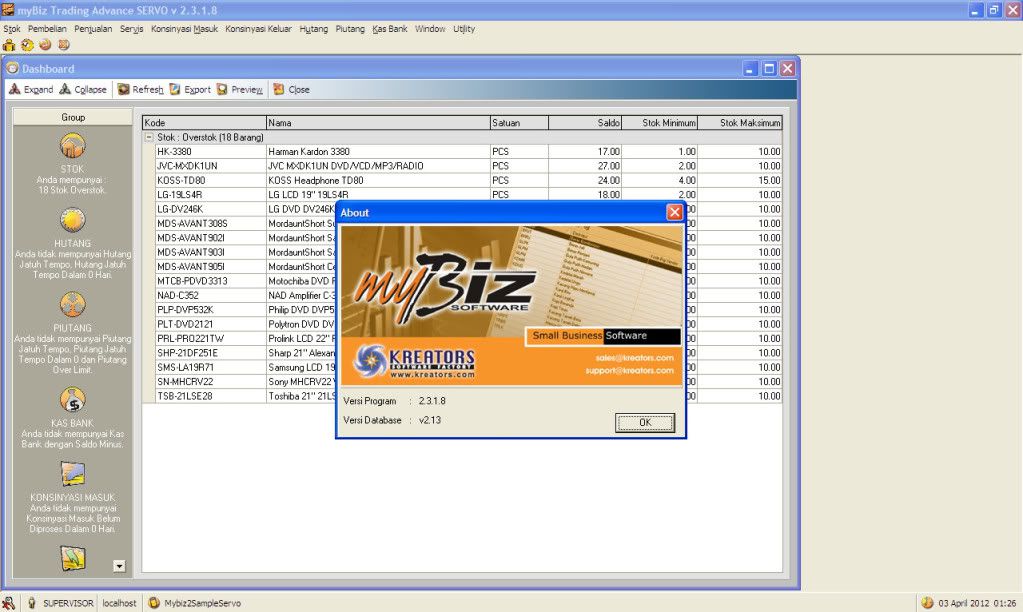Open the Penjualan menu
This screenshot has width=1023, height=612.
[93, 29]
